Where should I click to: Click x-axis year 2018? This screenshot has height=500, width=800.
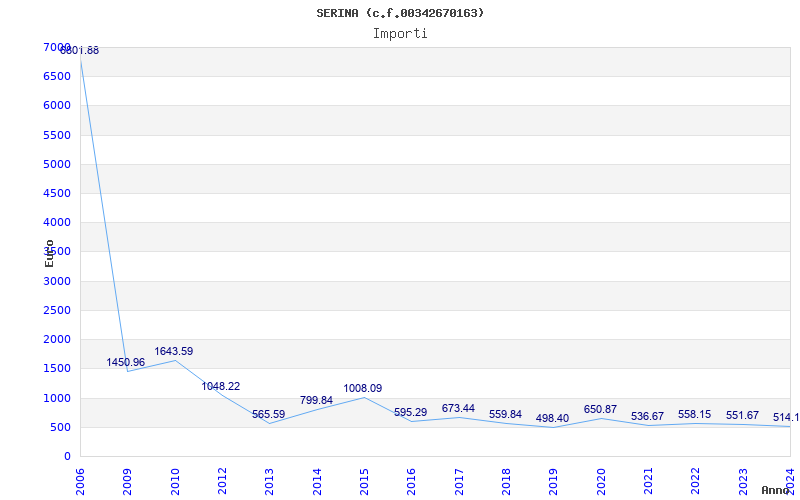coord(506,481)
